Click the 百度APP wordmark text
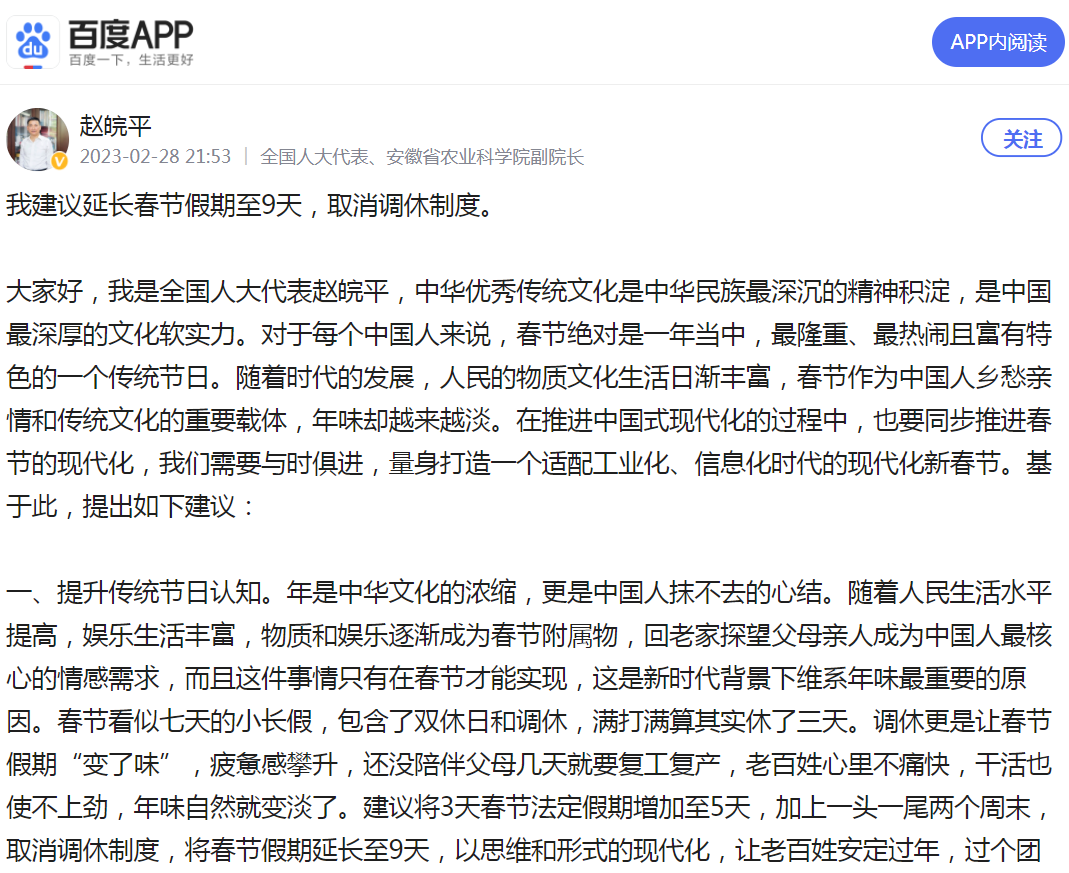 pyautogui.click(x=130, y=34)
